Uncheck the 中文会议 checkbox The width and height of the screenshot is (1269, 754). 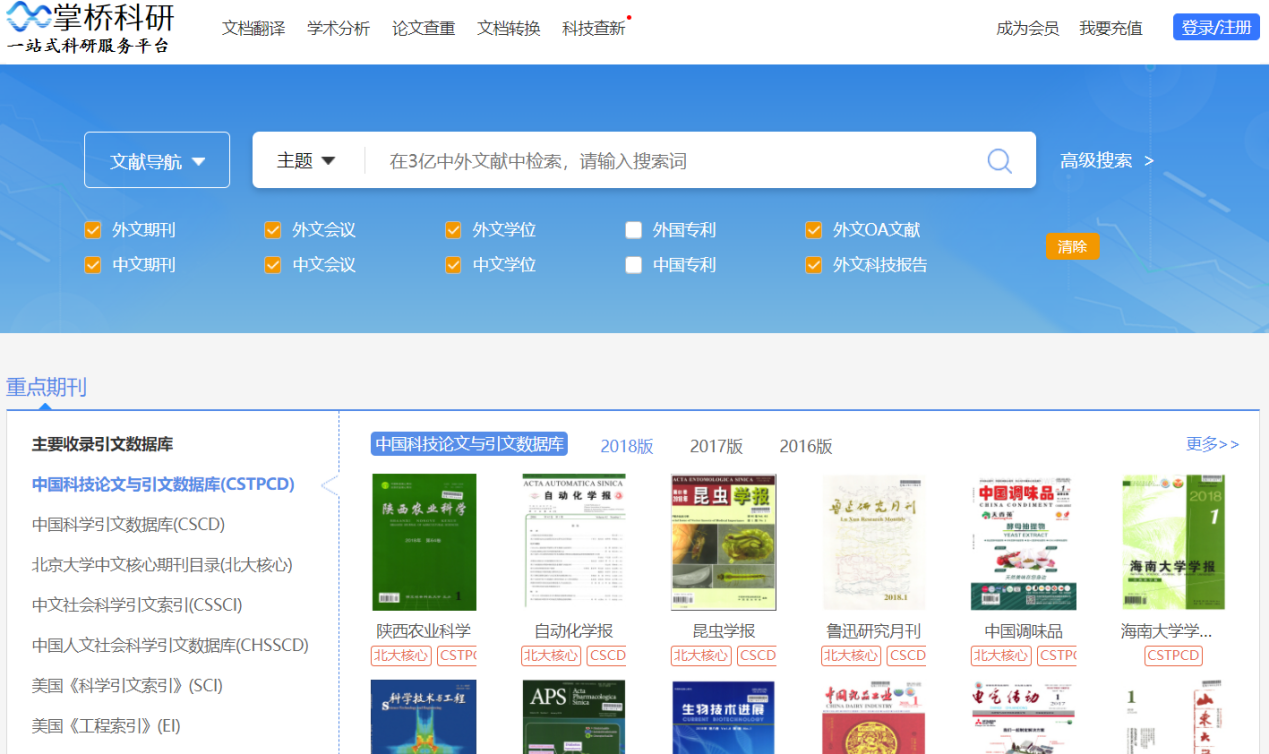(x=273, y=265)
